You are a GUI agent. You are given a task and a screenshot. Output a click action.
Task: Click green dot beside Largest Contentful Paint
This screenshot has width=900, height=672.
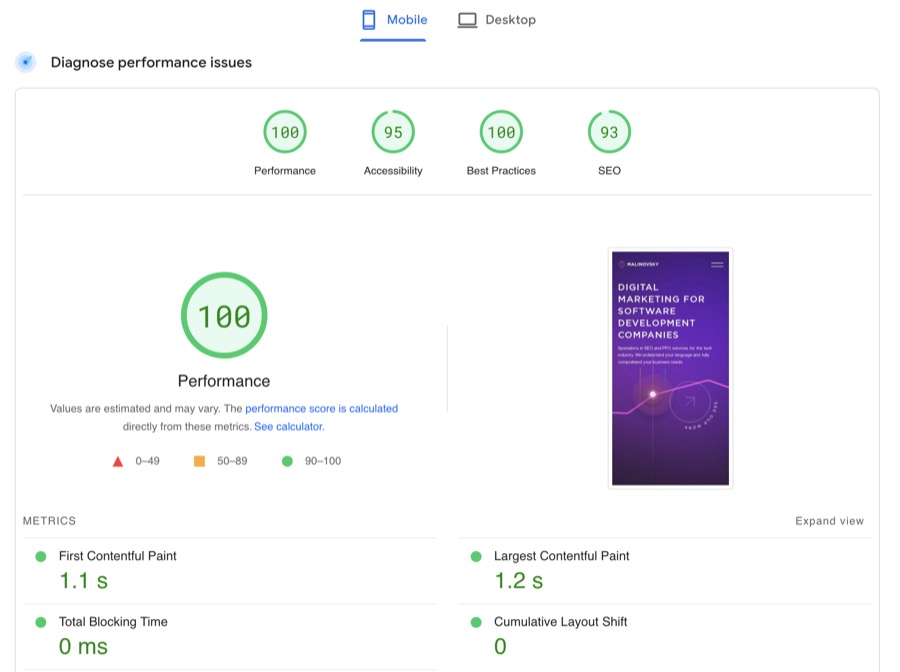476,556
